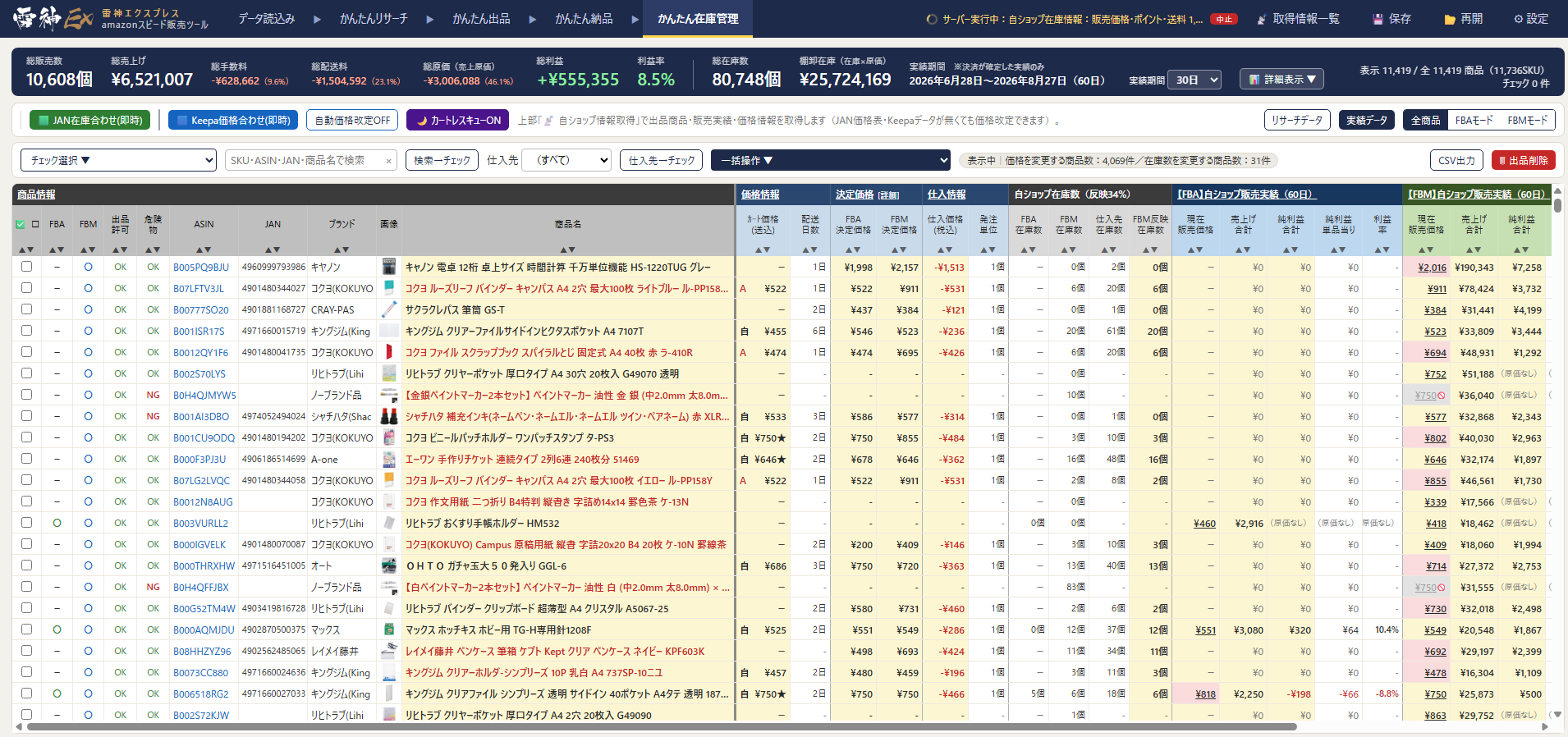Sort by JAN column arrows
The width and height of the screenshot is (1568, 737).
(273, 249)
